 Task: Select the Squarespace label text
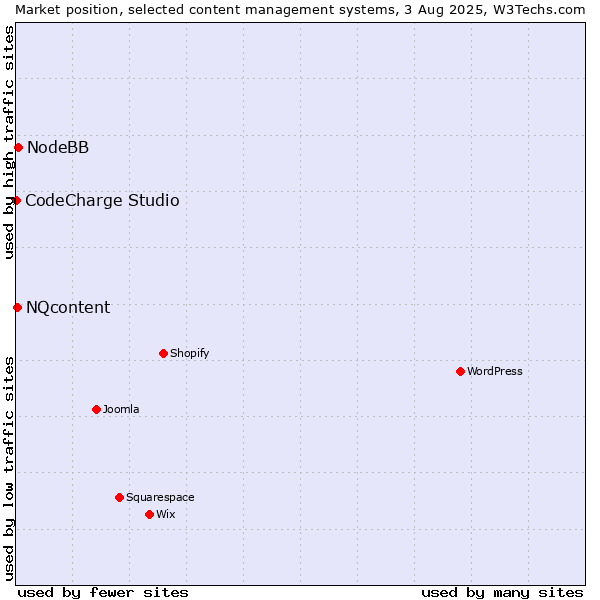click(160, 497)
